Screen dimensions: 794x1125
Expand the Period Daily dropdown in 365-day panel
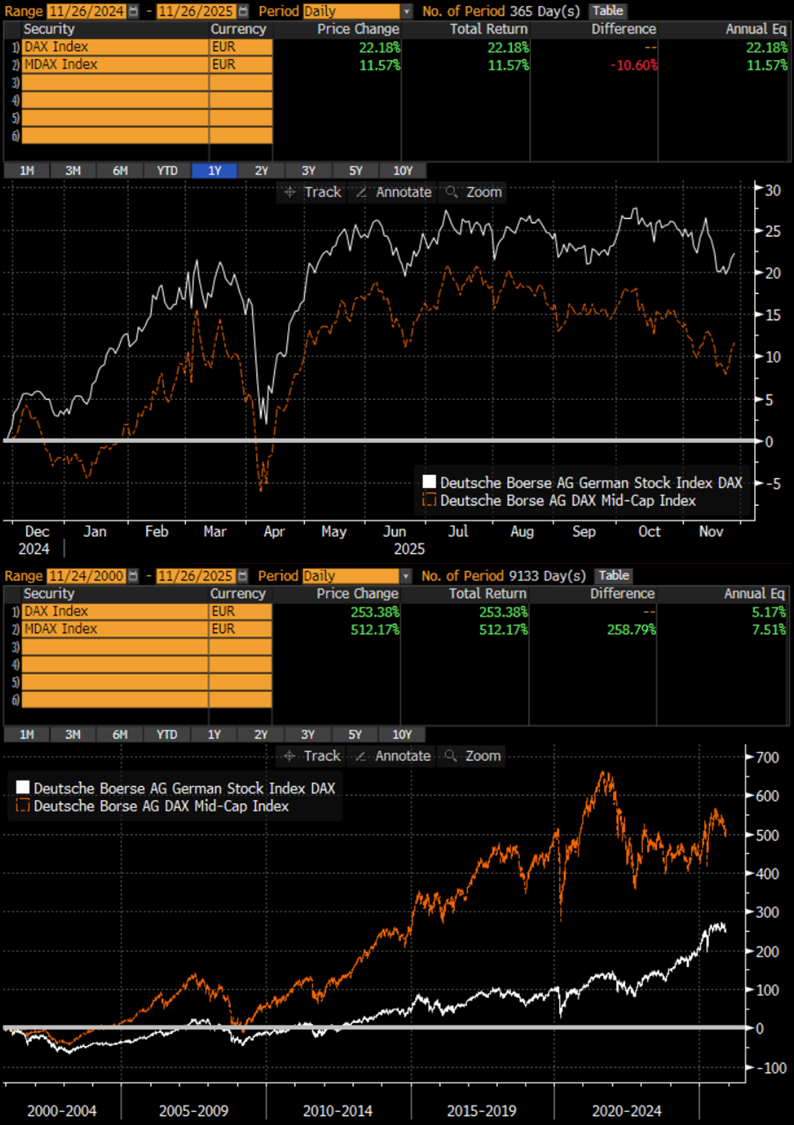click(405, 11)
